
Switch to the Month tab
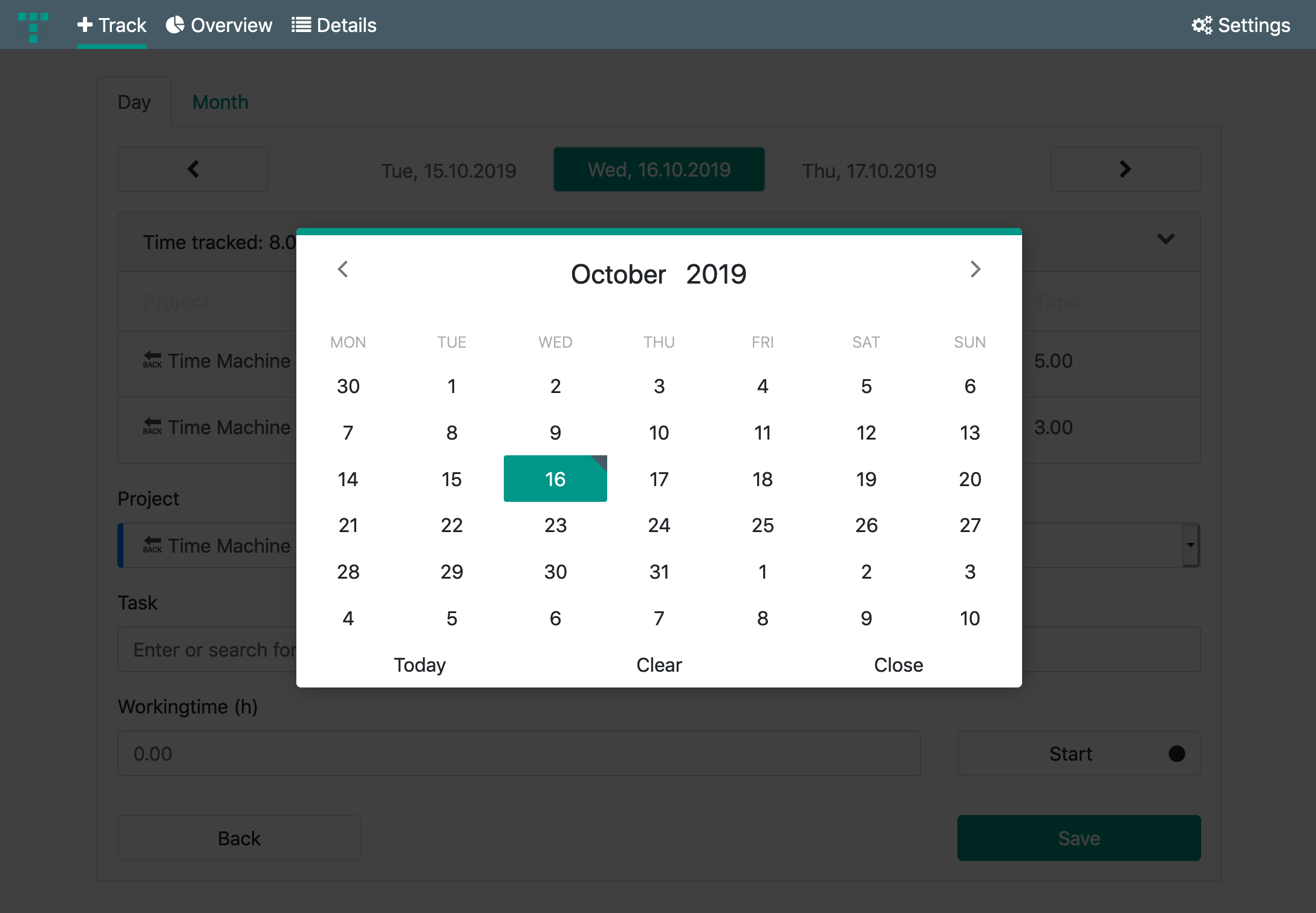click(221, 102)
